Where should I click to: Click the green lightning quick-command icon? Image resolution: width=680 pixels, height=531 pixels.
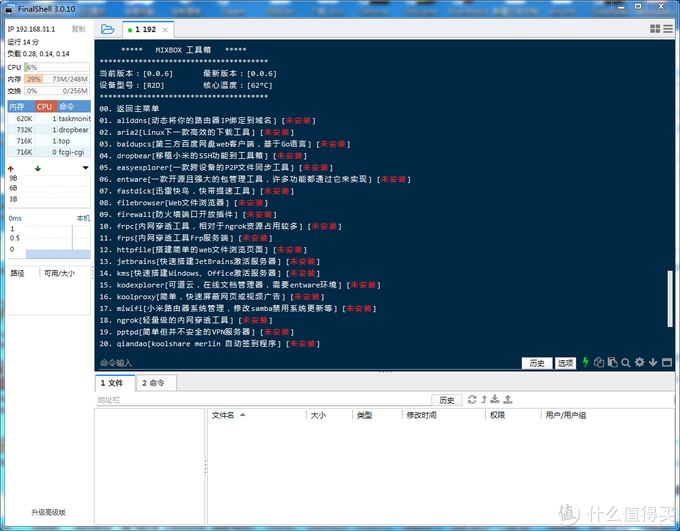[586, 363]
